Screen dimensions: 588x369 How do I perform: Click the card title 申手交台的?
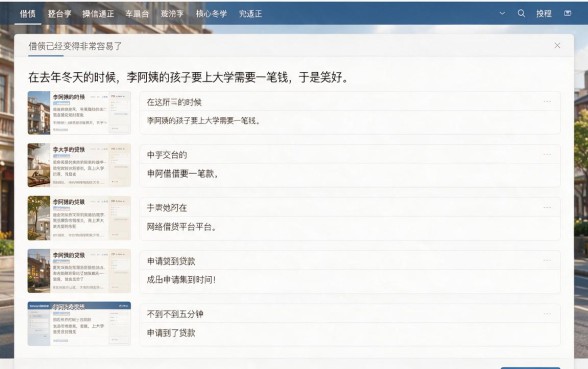click(x=167, y=155)
